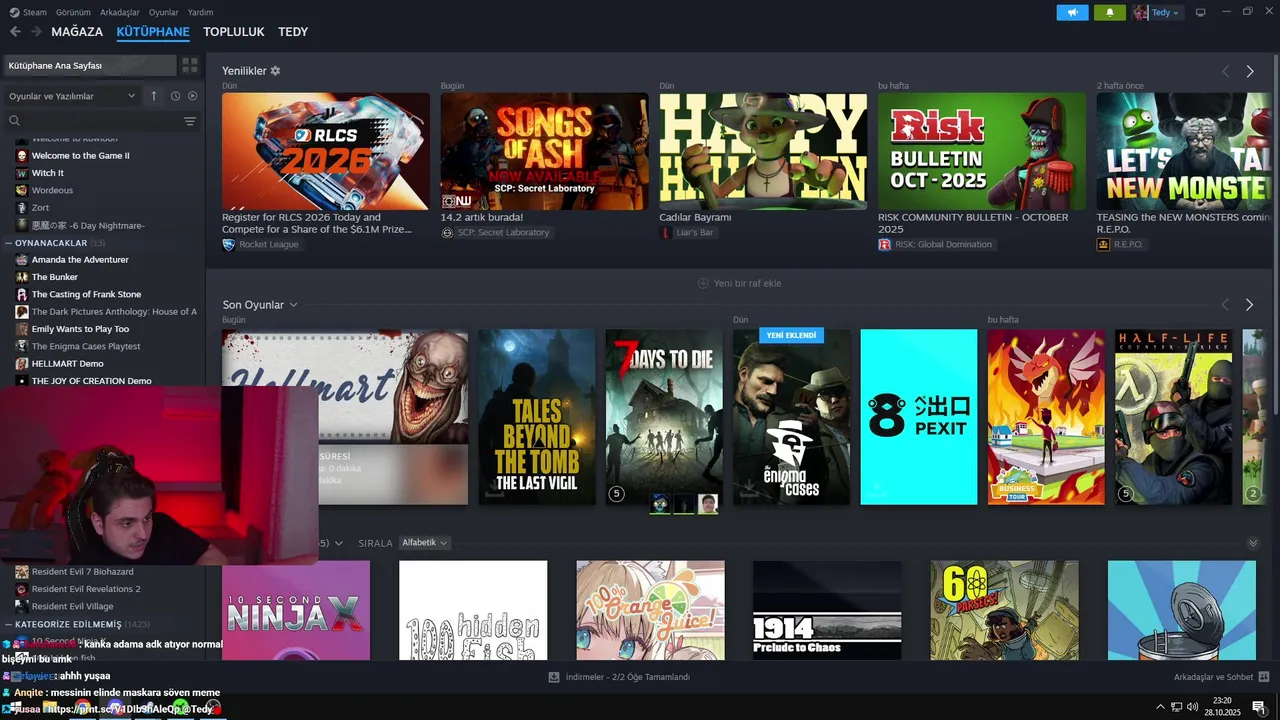Open Windows notification center icon
Viewport: 1280px width, 720px height.
(1259, 707)
